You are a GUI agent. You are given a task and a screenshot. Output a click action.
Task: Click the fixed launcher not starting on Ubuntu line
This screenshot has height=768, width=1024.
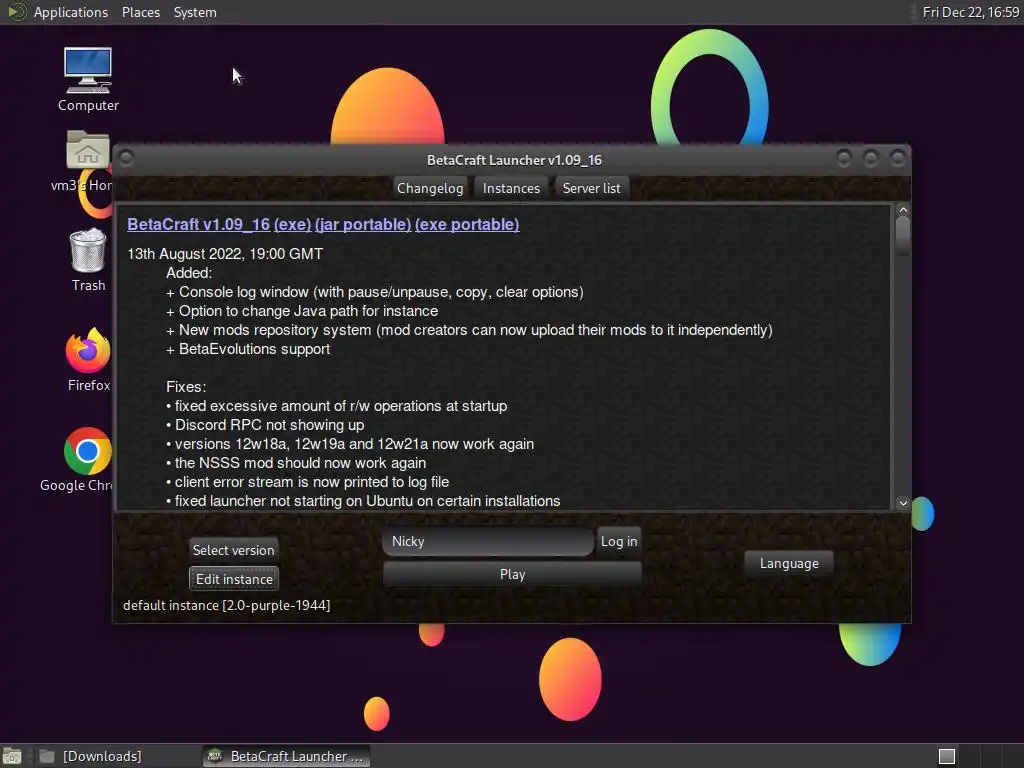[363, 501]
